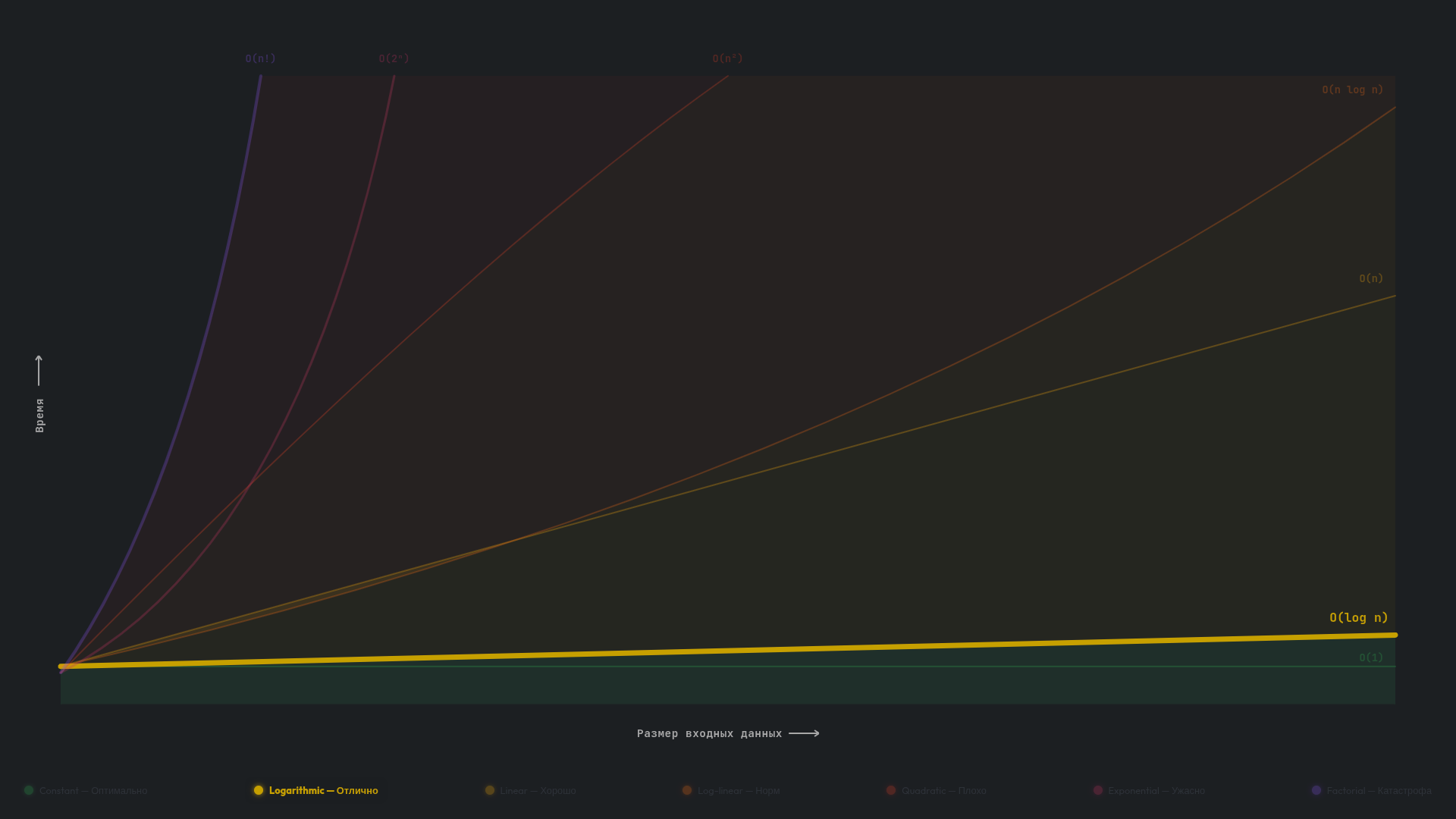
Task: Click the green Constant legend dot
Action: [x=29, y=790]
